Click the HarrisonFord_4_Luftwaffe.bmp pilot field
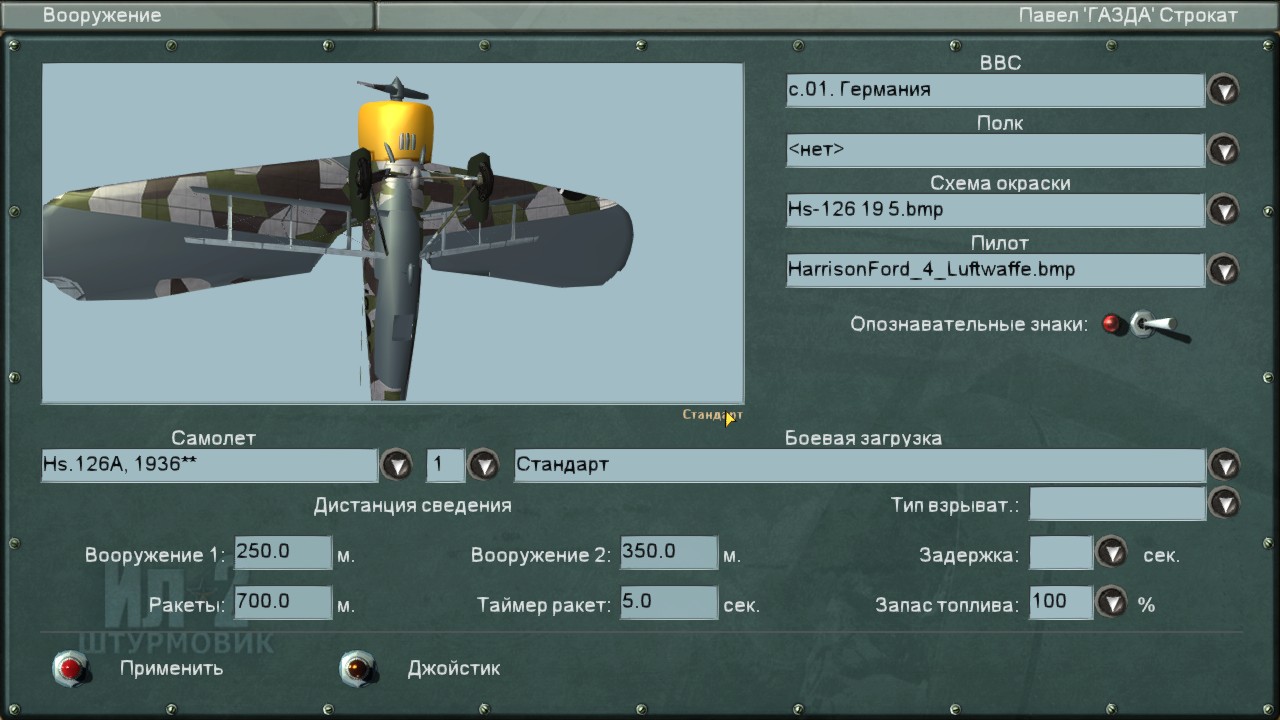 (995, 270)
